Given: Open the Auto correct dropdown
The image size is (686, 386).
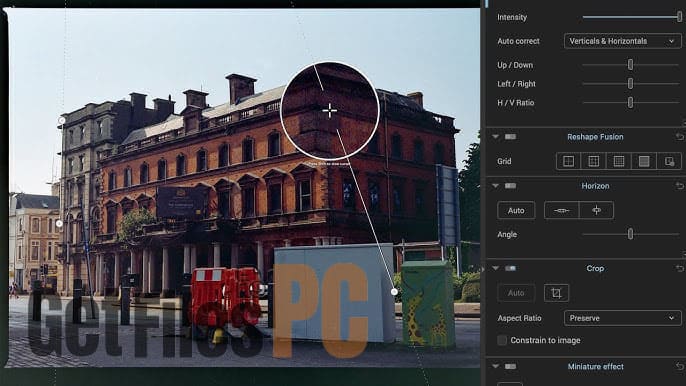Looking at the screenshot, I should coord(623,41).
